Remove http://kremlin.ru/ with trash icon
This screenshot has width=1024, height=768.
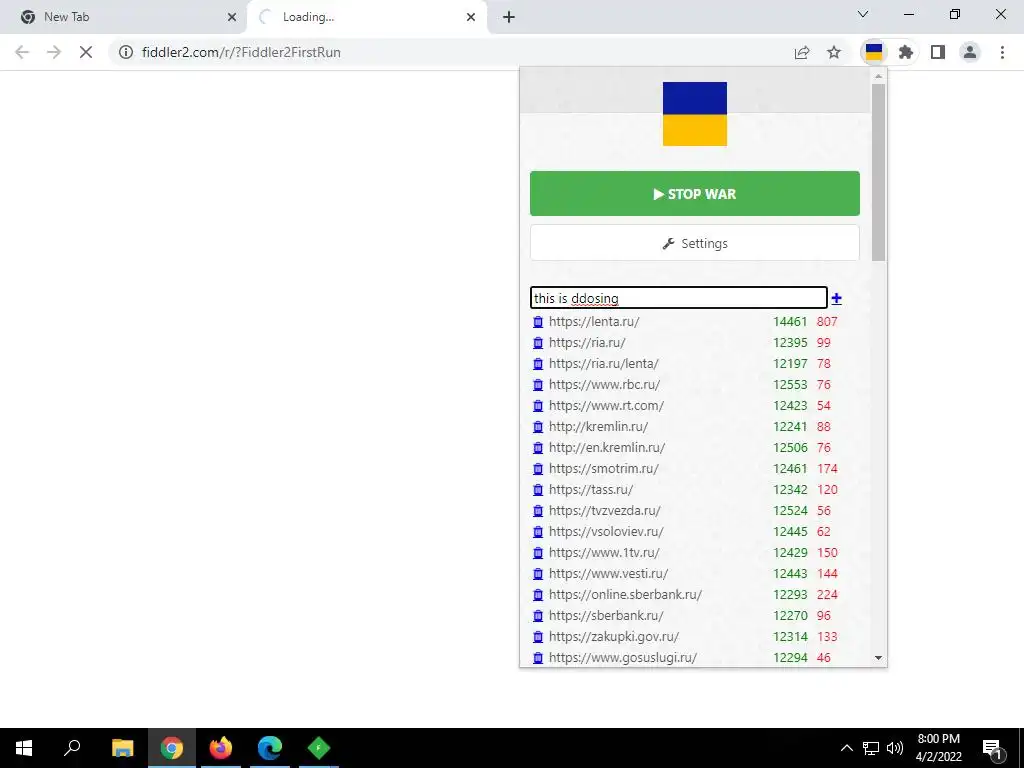pos(538,427)
